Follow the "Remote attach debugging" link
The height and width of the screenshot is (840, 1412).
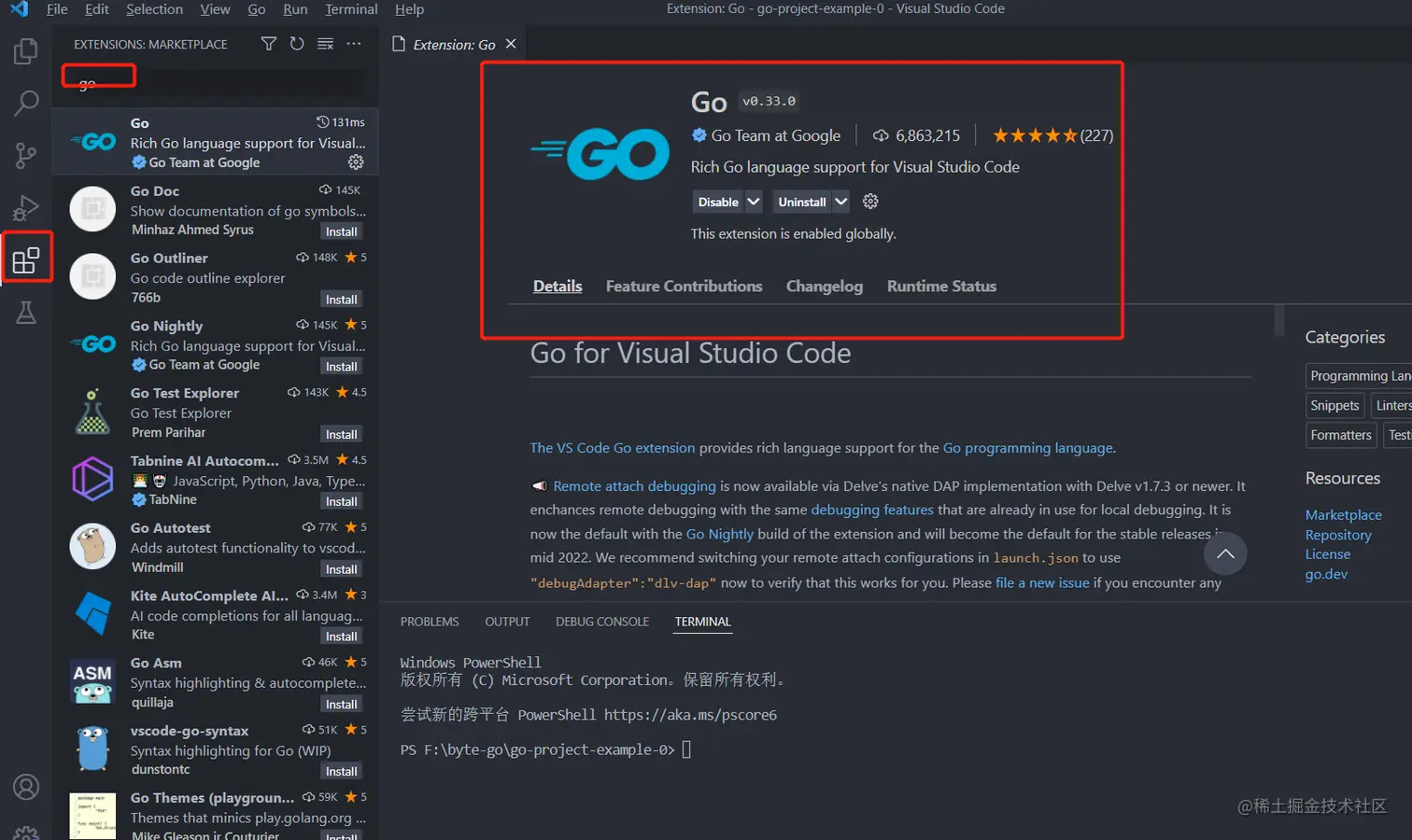tap(634, 486)
